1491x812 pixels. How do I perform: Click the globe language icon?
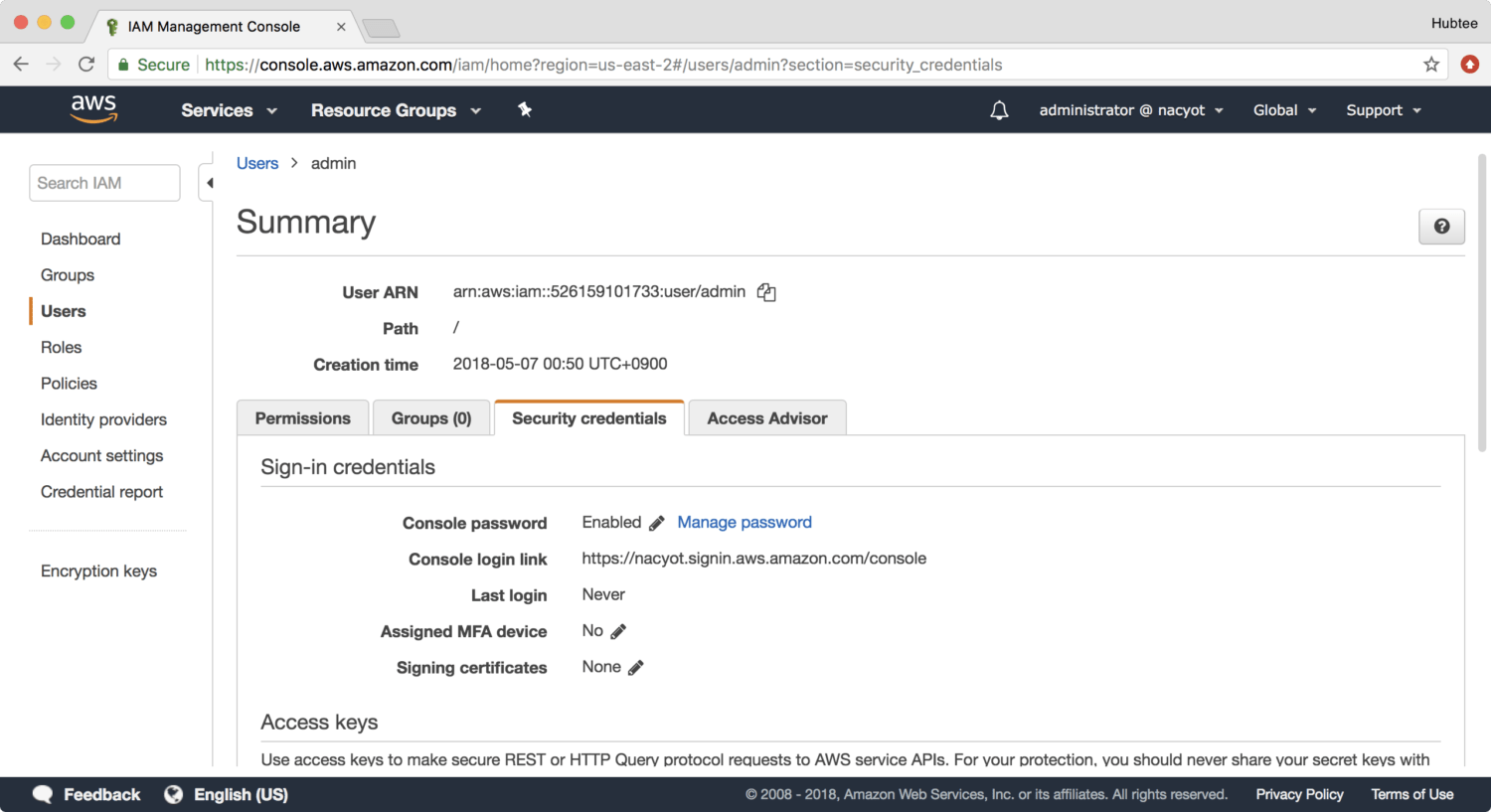pos(174,794)
